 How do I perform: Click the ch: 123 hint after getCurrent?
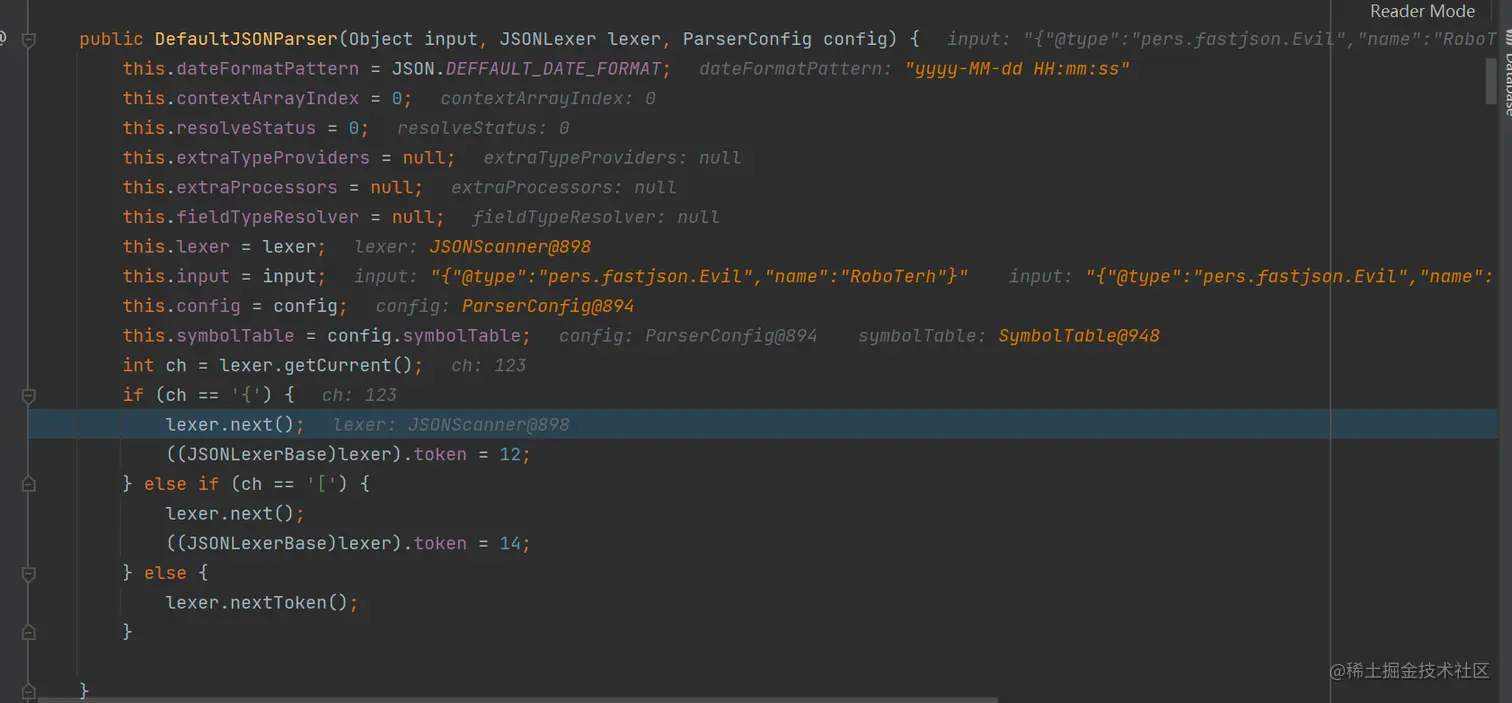tap(489, 365)
